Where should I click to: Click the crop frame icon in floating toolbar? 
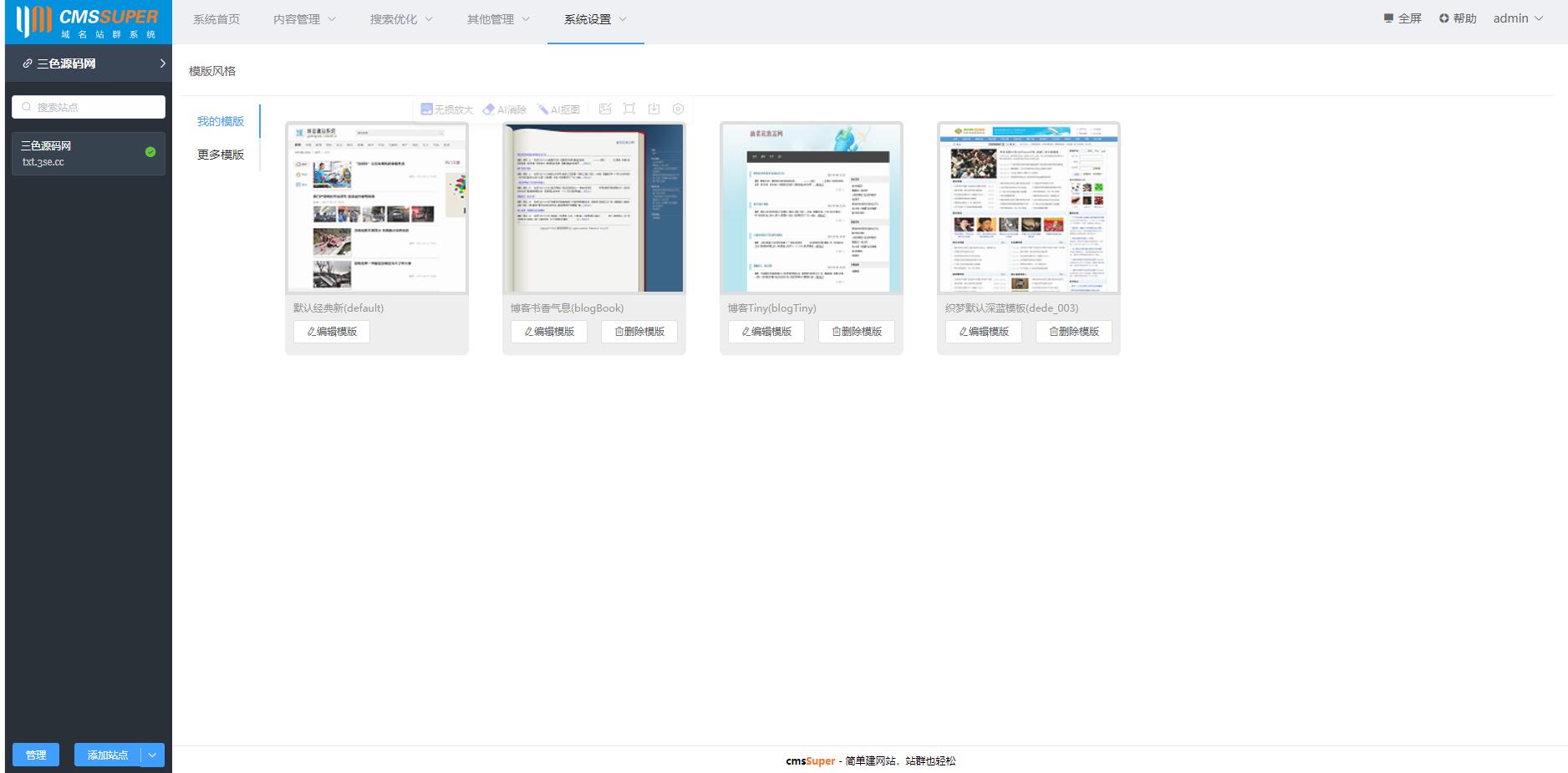point(629,109)
